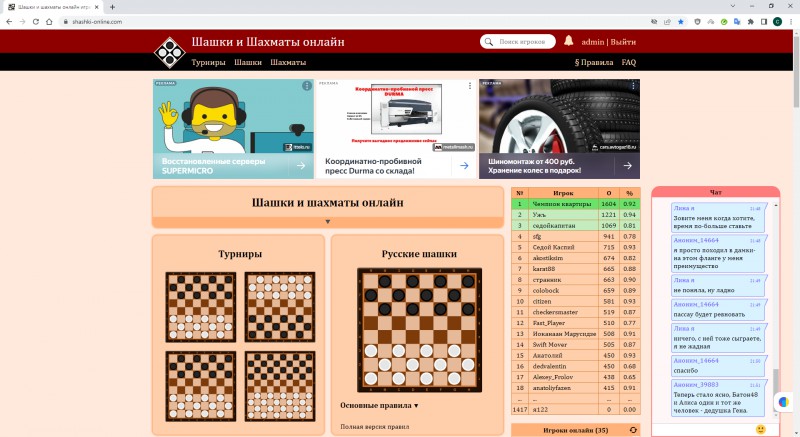Open the notifications bell
Image resolution: width=800 pixels, height=437 pixels.
point(568,41)
